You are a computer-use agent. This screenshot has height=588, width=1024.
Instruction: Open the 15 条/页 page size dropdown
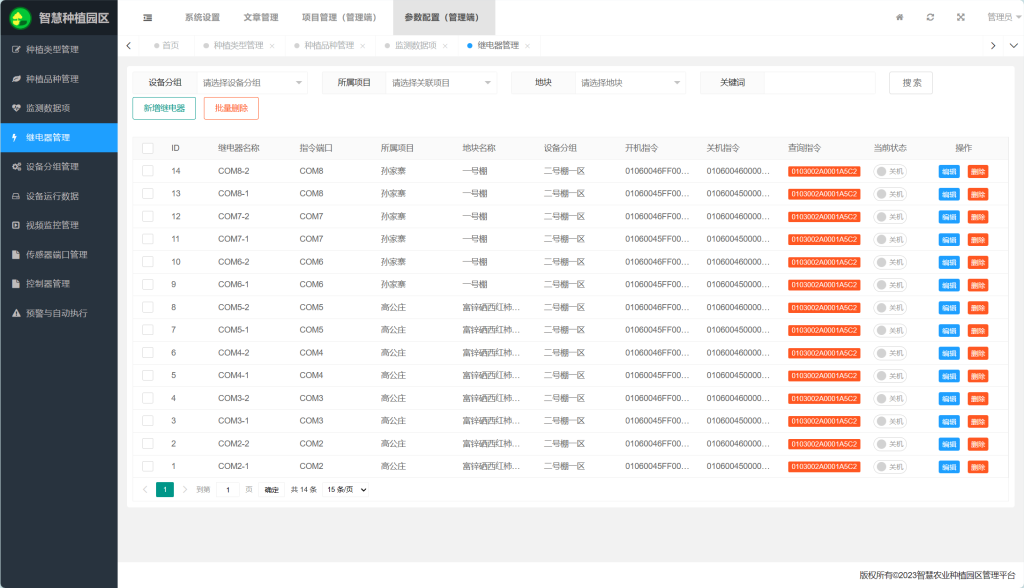coord(347,490)
